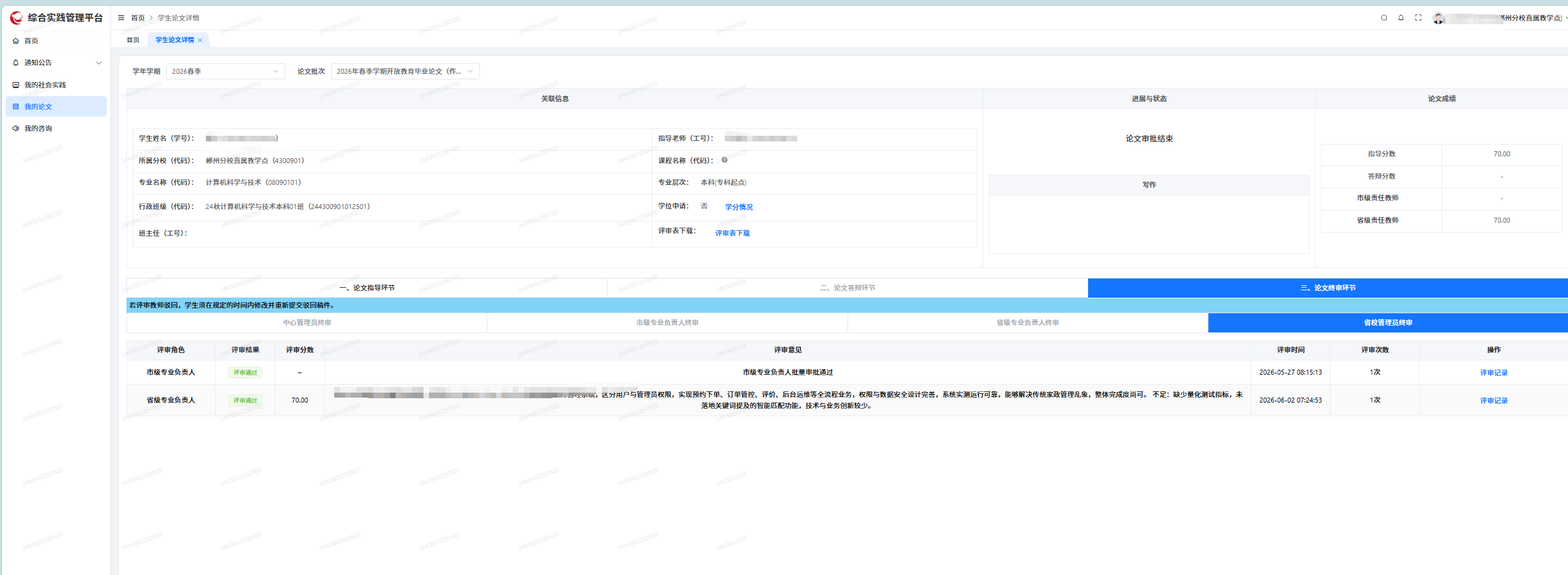Image resolution: width=1568 pixels, height=575 pixels.
Task: Click the 首页 breadcrumb link
Action: (x=138, y=18)
